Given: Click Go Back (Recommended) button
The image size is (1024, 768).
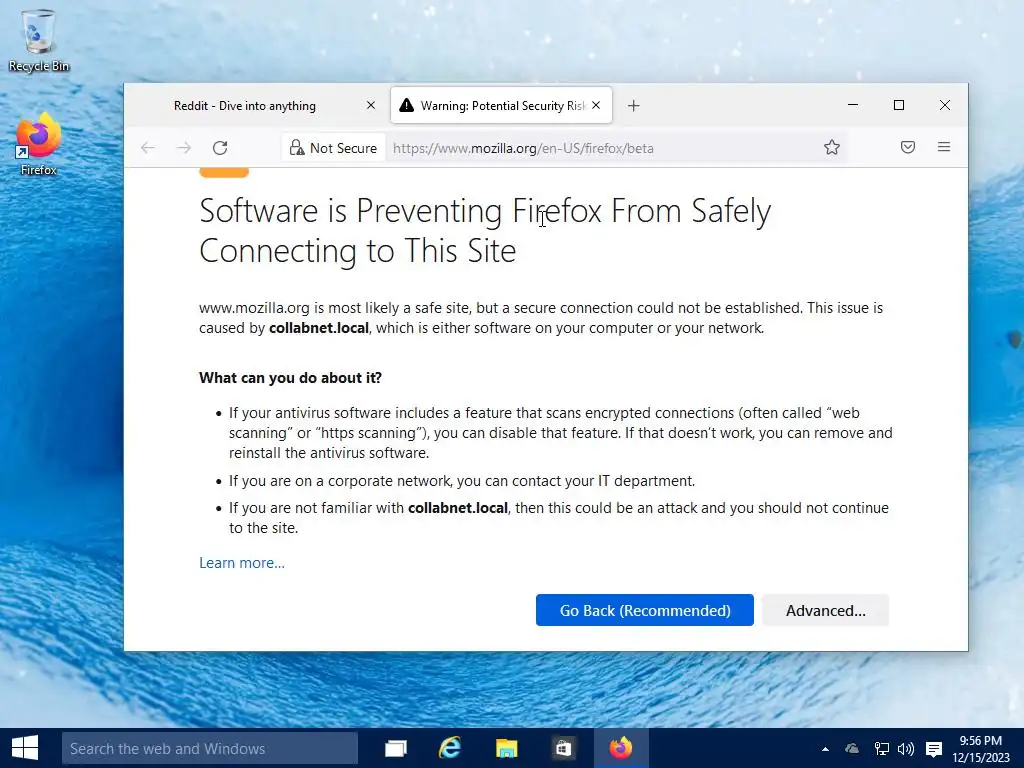Looking at the screenshot, I should pos(645,610).
